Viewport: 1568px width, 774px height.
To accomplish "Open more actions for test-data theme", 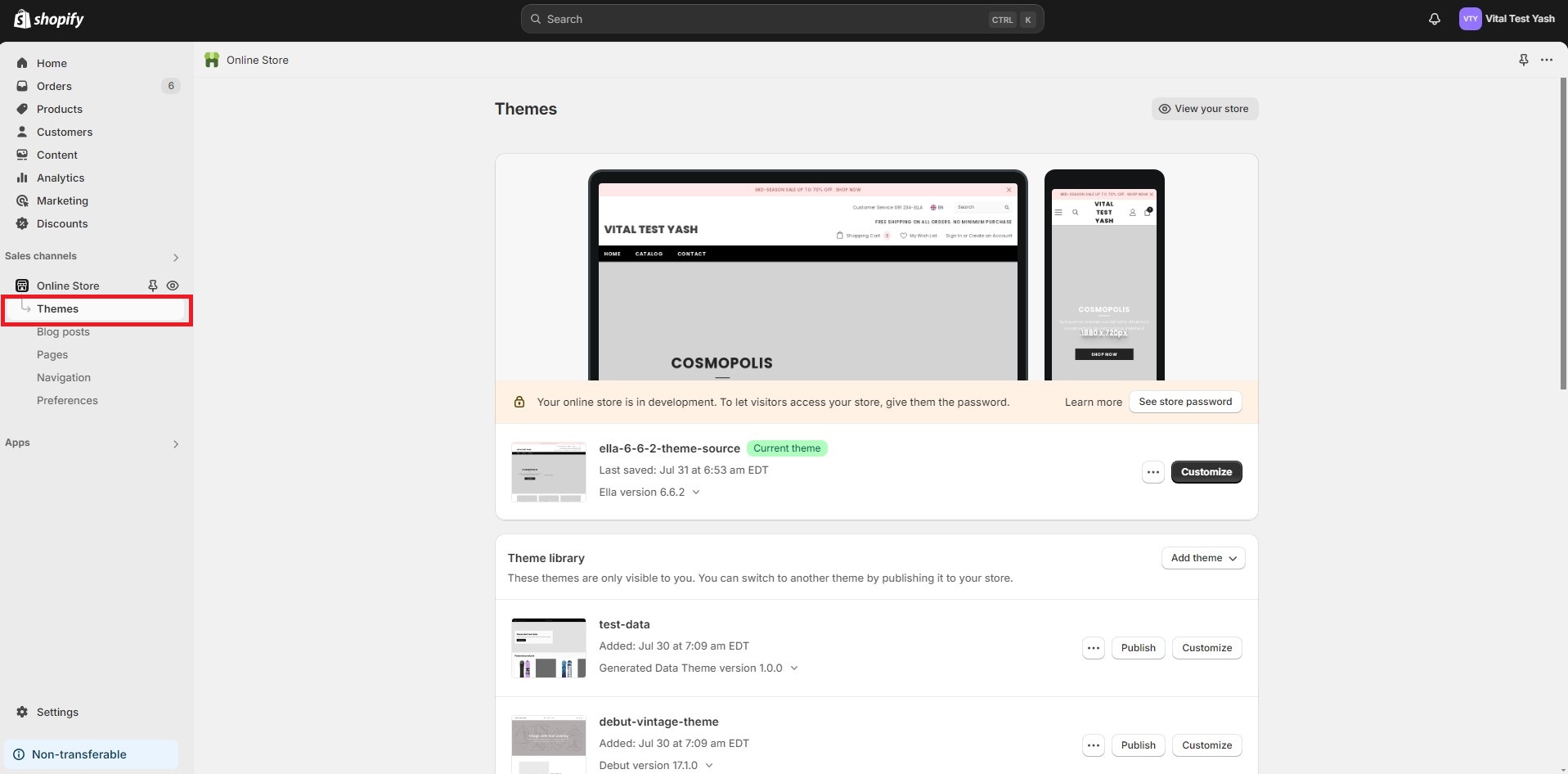I will tap(1094, 648).
